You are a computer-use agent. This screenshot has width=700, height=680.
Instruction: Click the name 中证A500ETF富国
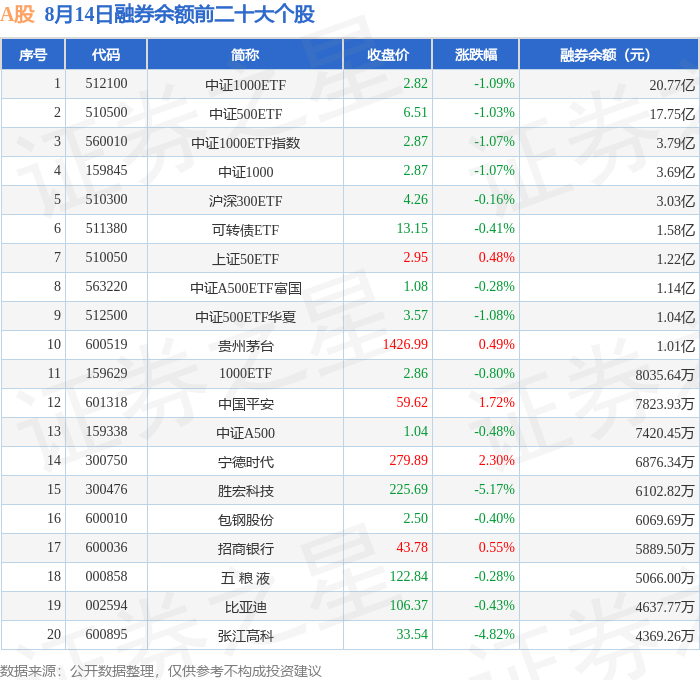[x=246, y=288]
